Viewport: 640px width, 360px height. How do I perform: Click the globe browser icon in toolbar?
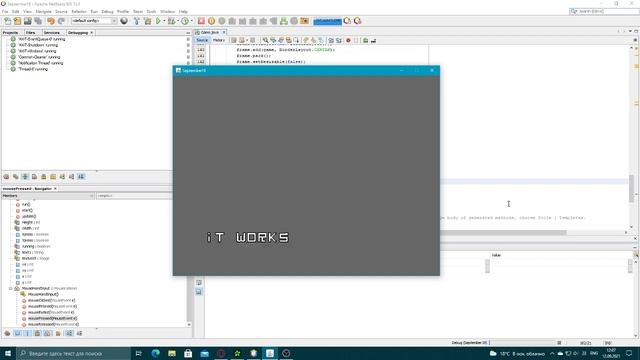coord(124,21)
